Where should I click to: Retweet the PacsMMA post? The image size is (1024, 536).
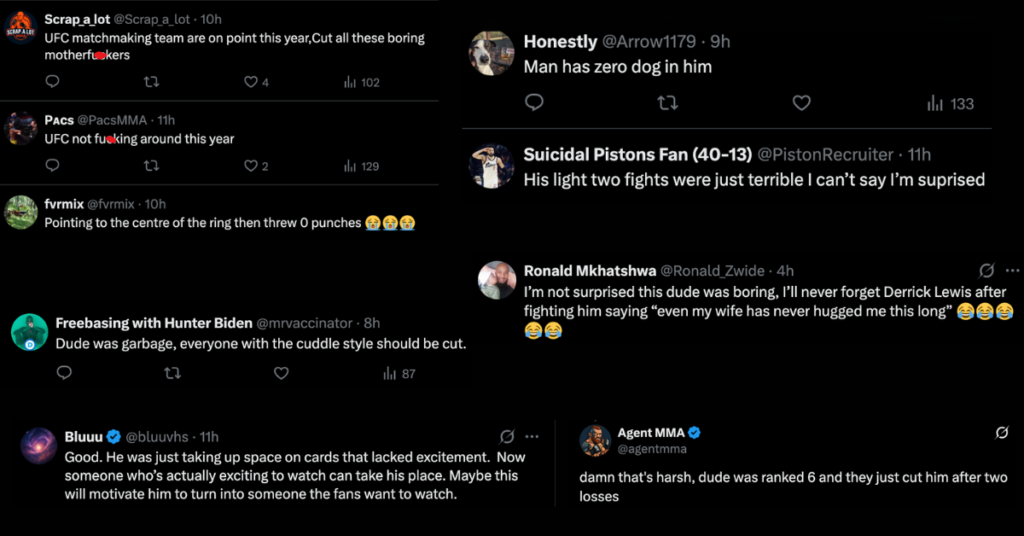pos(152,166)
